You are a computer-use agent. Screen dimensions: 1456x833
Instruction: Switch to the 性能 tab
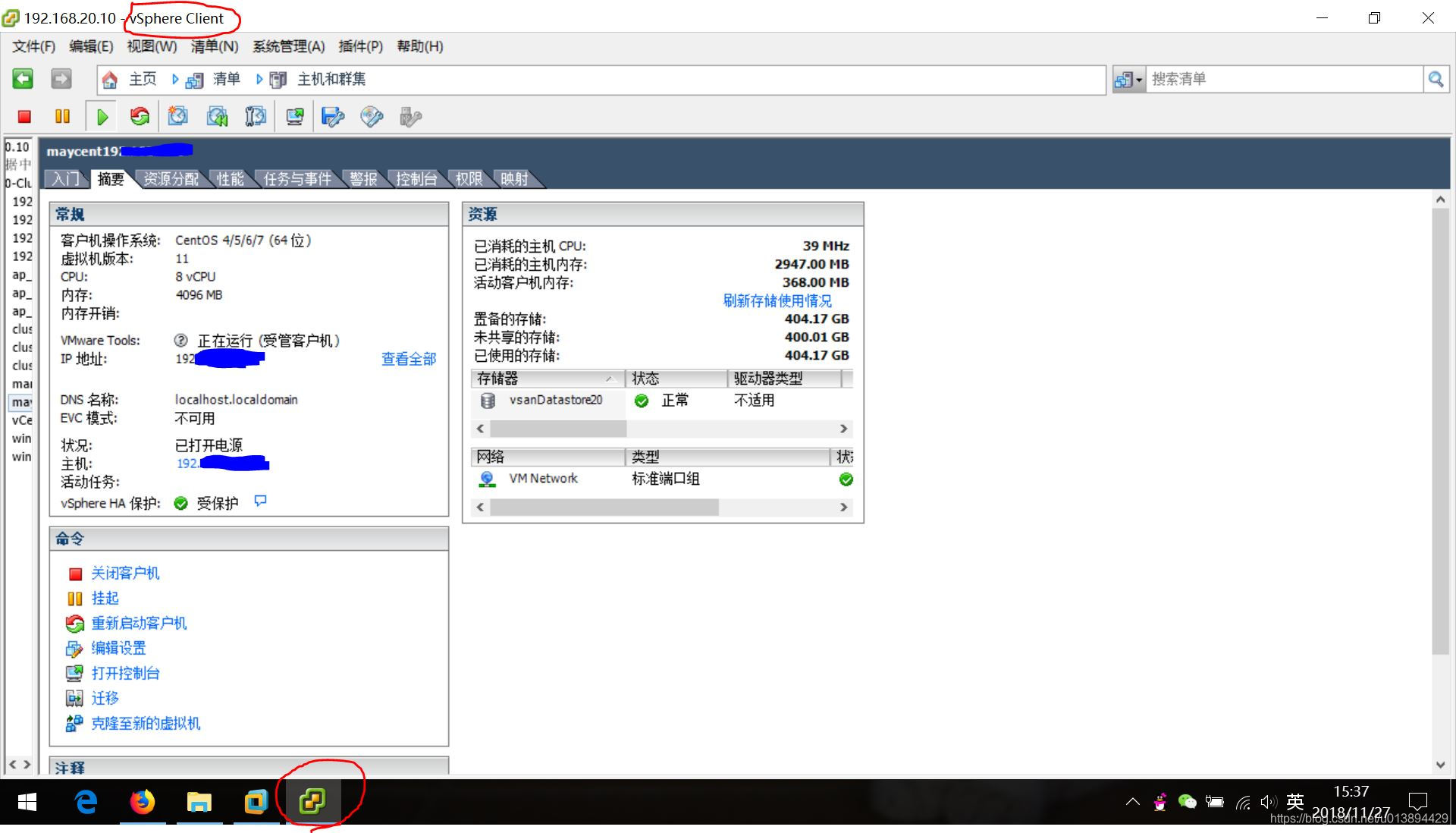pos(231,179)
